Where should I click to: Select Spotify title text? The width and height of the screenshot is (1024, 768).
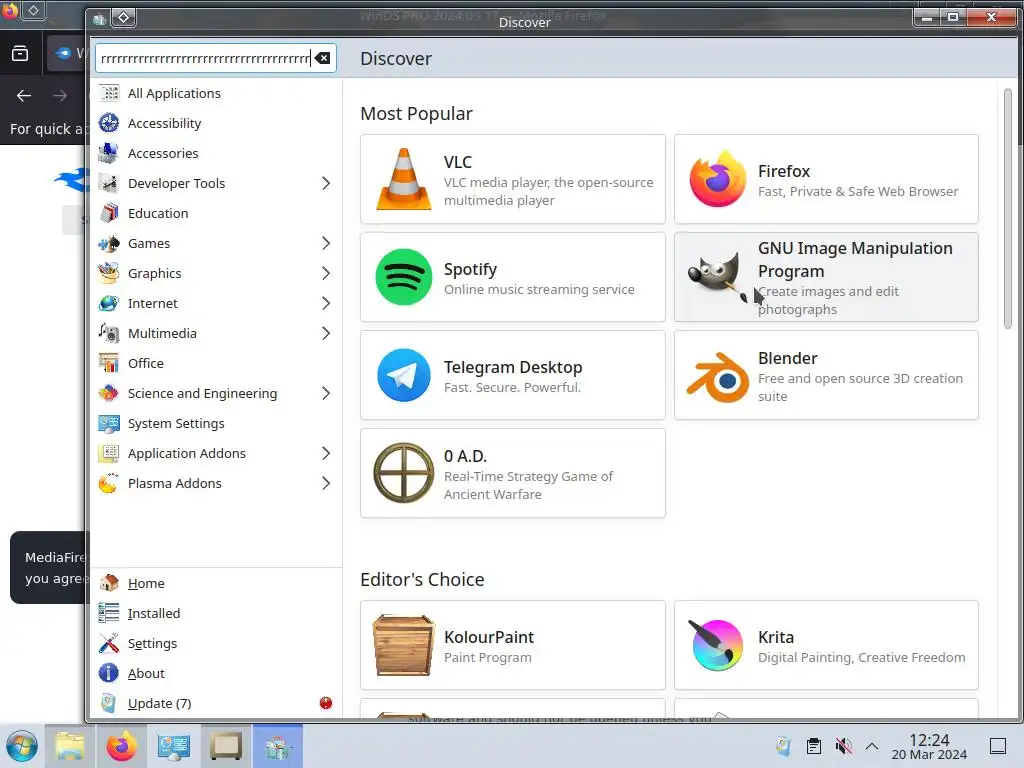coord(470,269)
